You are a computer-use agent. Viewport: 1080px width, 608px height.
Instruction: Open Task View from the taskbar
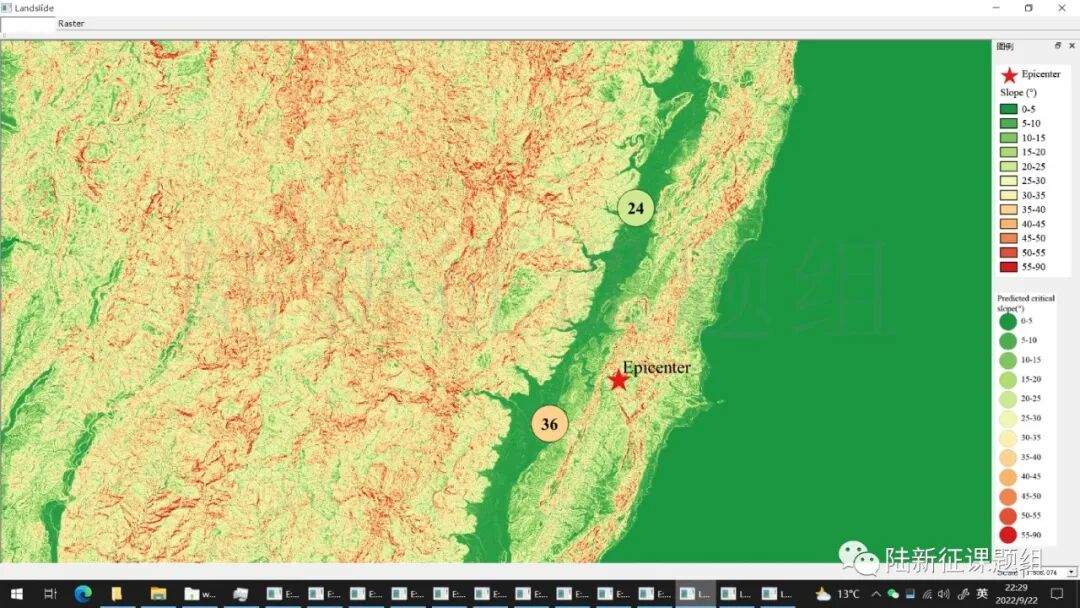point(50,594)
